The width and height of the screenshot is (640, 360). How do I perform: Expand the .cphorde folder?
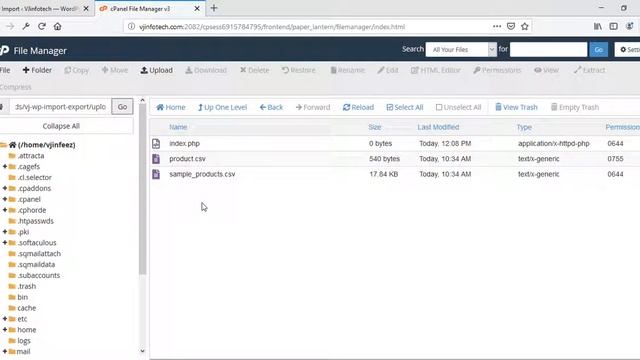tap(5, 210)
